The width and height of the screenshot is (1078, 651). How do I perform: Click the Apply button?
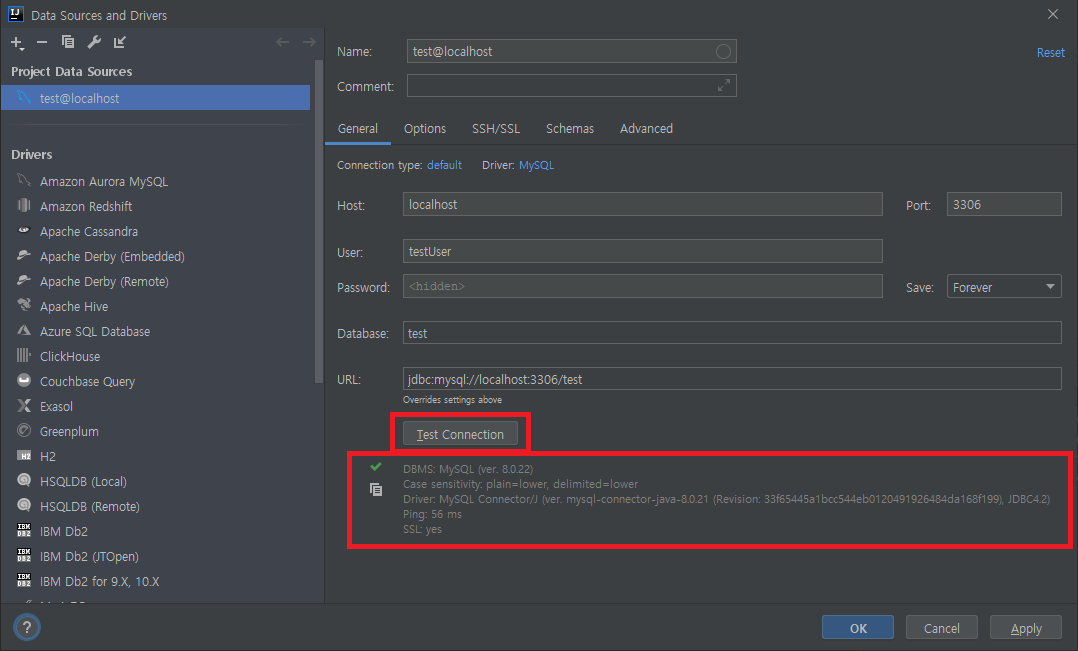1026,628
